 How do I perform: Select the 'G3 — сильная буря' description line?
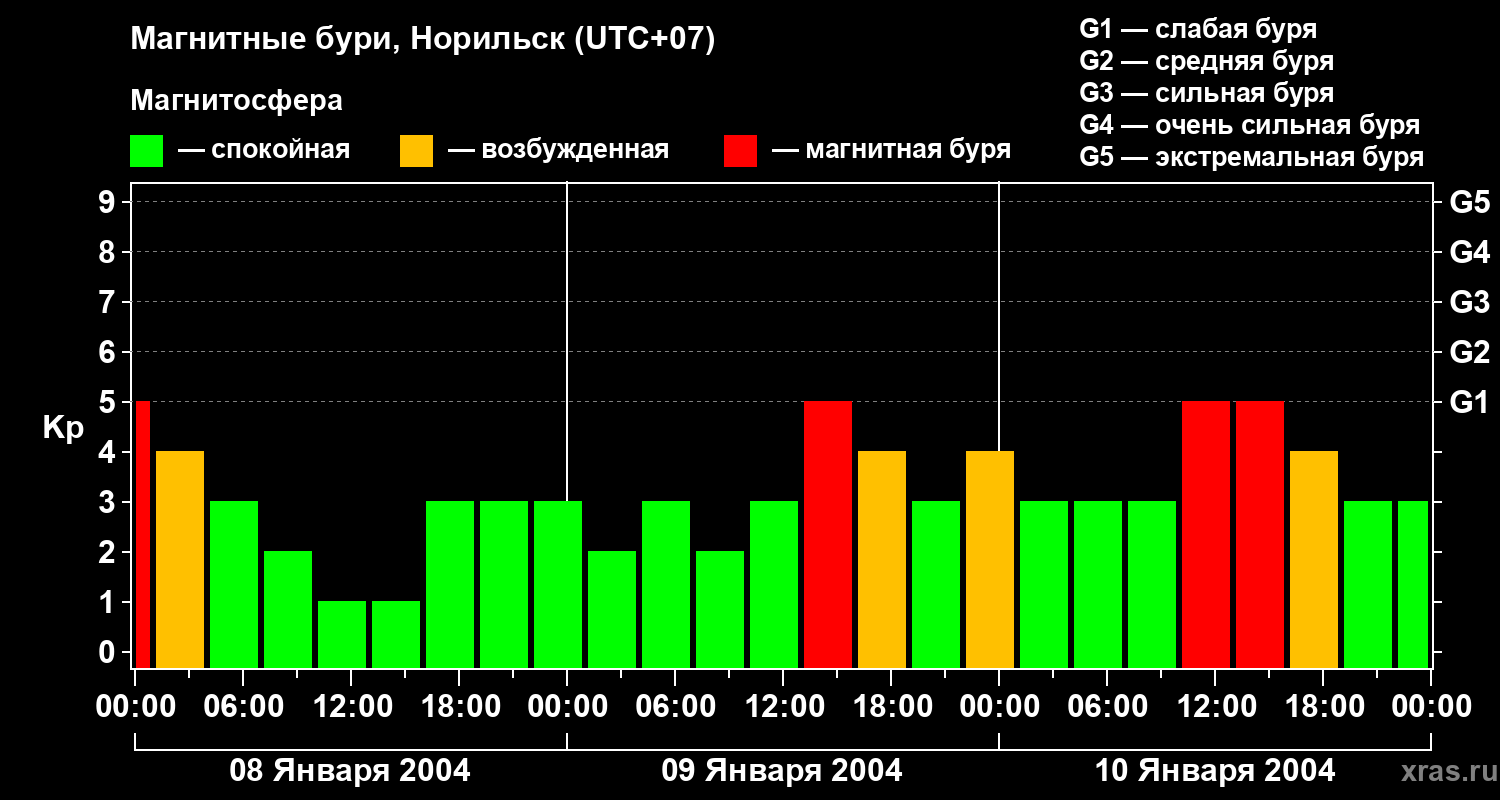tap(1206, 93)
